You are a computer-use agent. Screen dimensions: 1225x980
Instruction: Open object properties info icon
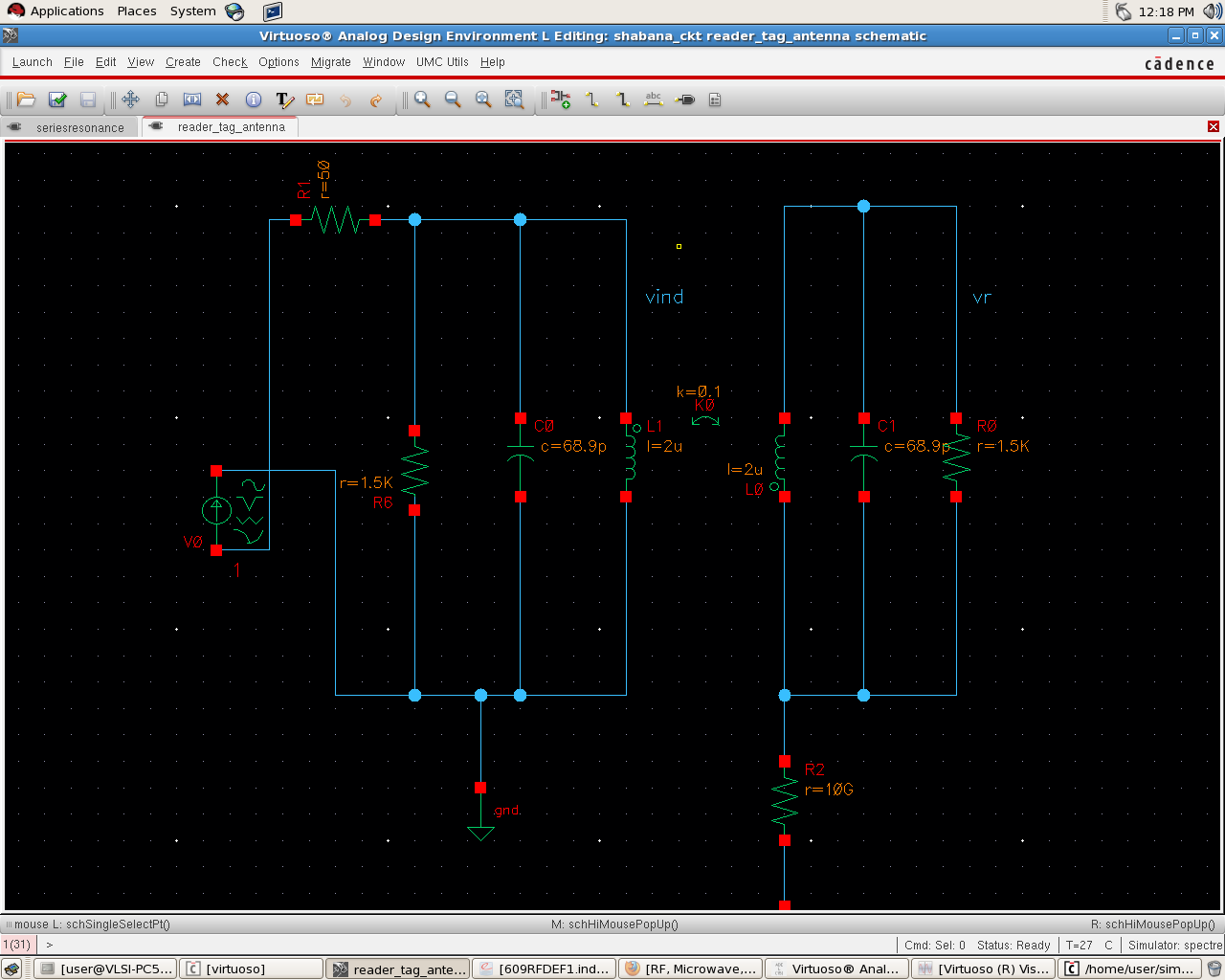point(254,100)
